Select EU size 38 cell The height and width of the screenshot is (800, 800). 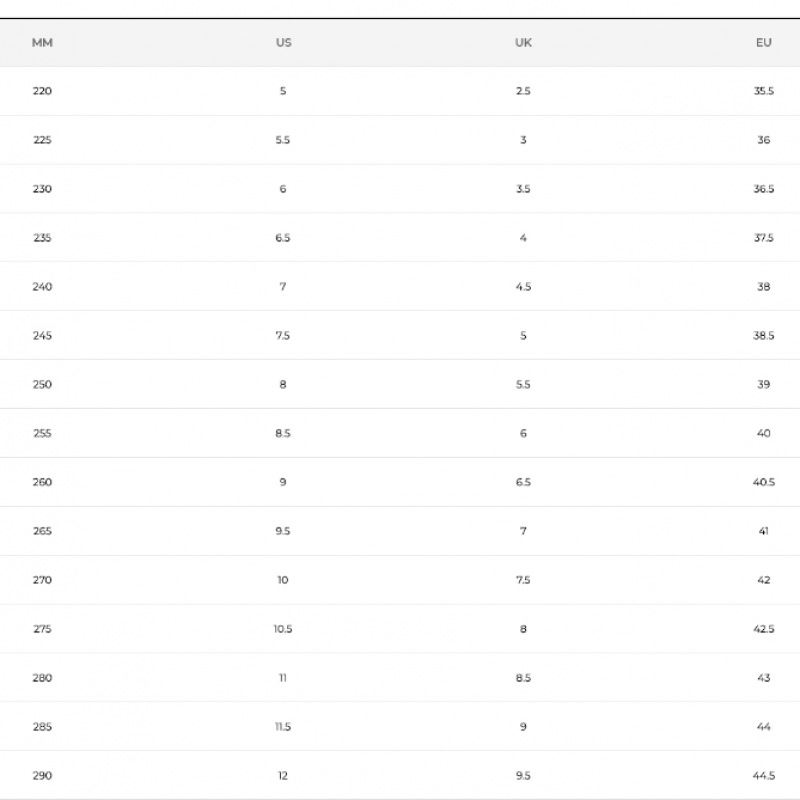[764, 287]
